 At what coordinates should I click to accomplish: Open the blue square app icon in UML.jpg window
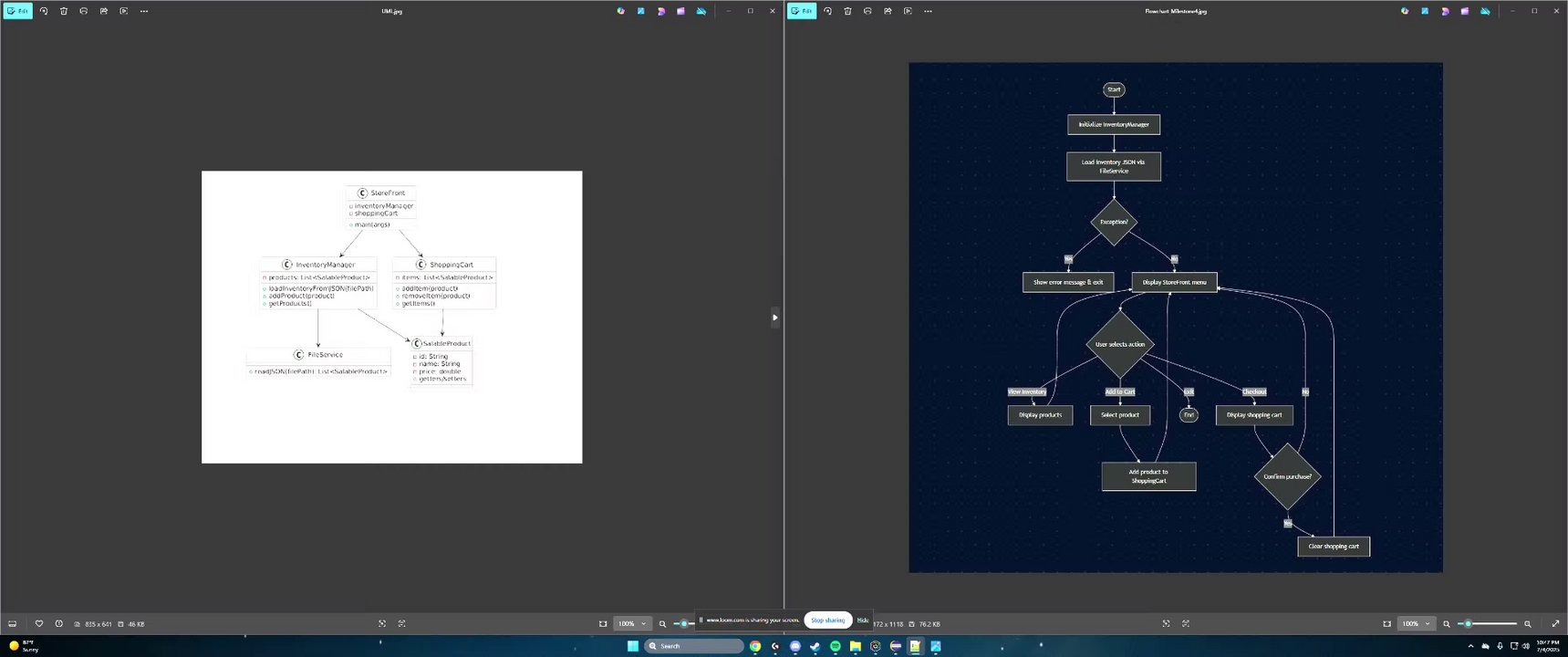(641, 11)
